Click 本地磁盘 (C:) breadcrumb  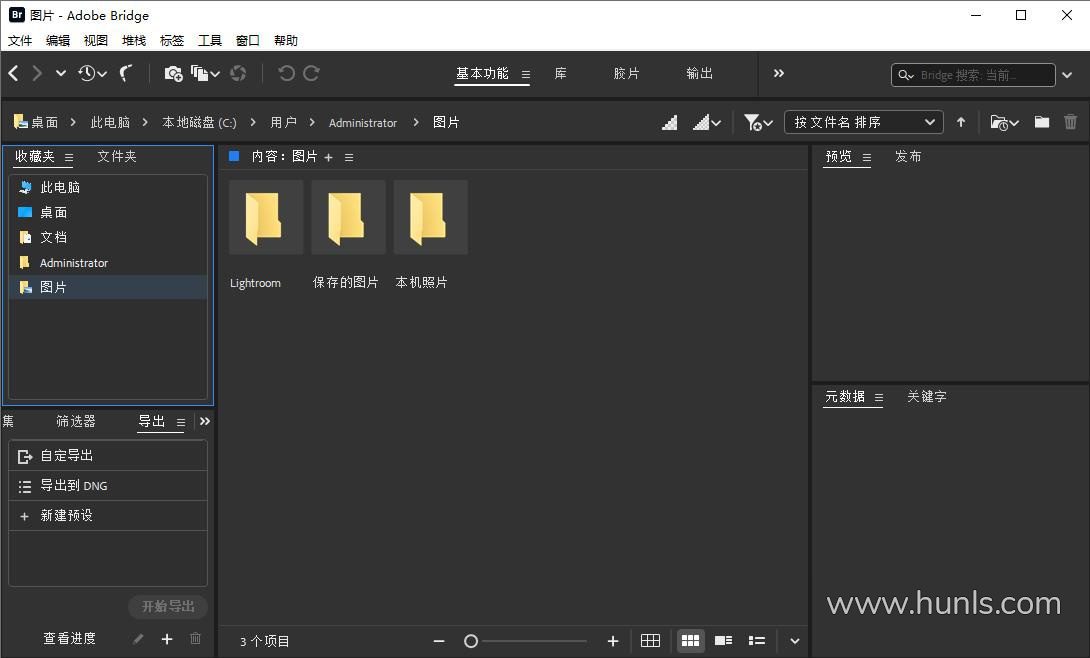(200, 122)
